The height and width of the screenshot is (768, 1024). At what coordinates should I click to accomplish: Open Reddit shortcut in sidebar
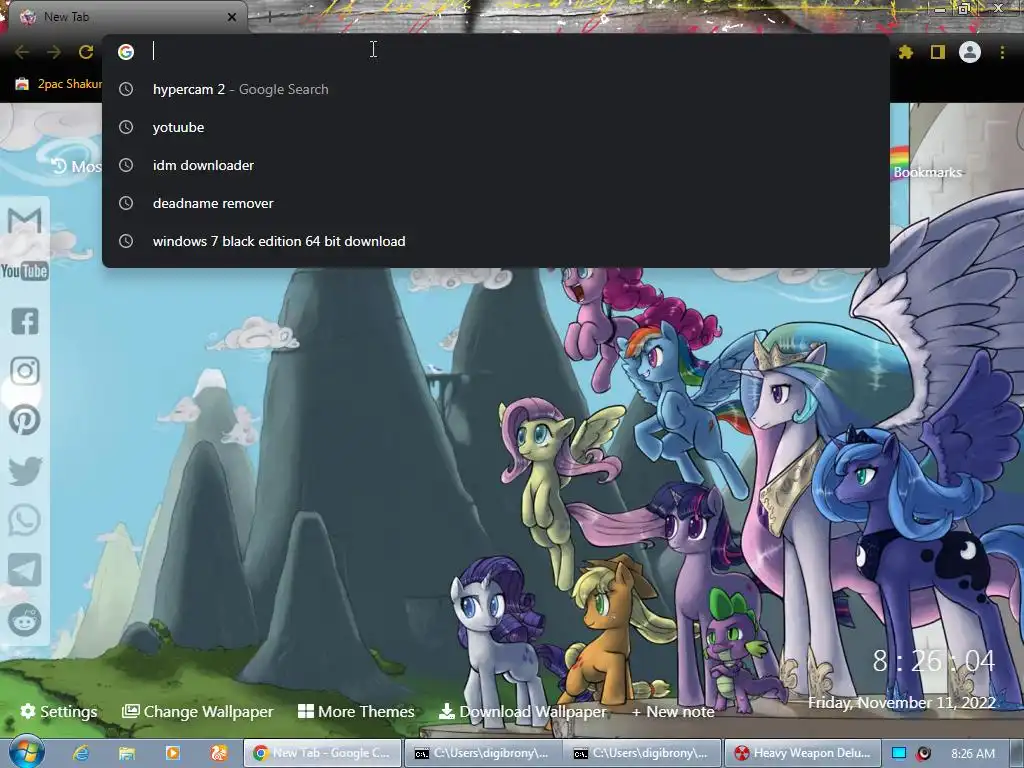pos(25,620)
